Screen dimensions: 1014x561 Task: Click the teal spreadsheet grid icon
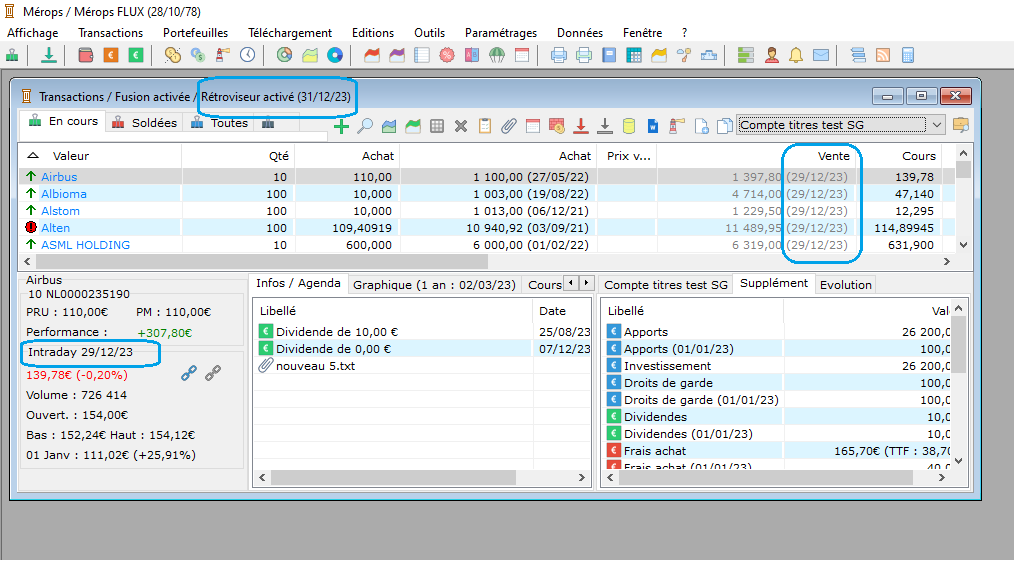coord(634,56)
